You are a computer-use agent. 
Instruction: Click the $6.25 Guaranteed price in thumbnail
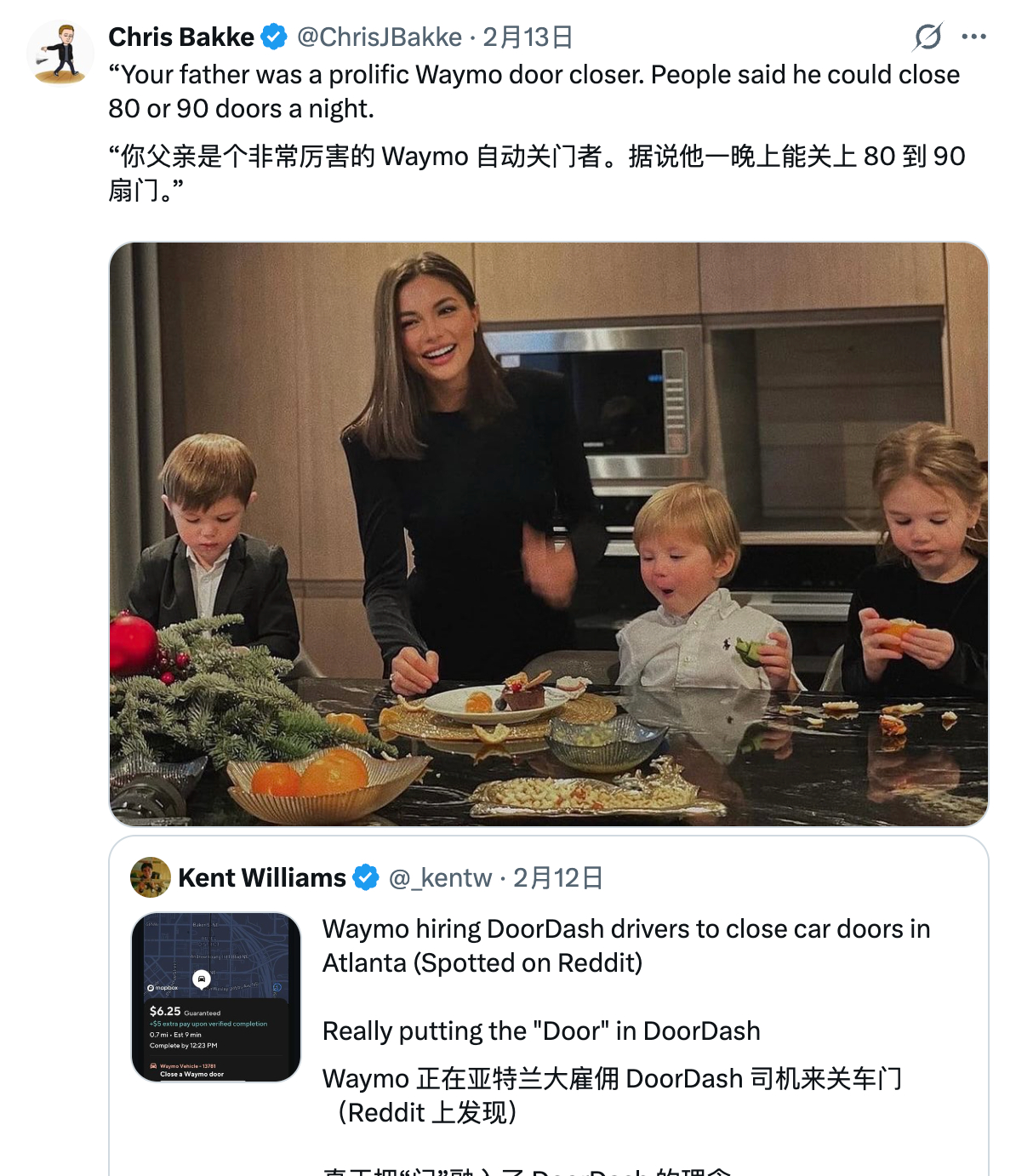pyautogui.click(x=185, y=1012)
